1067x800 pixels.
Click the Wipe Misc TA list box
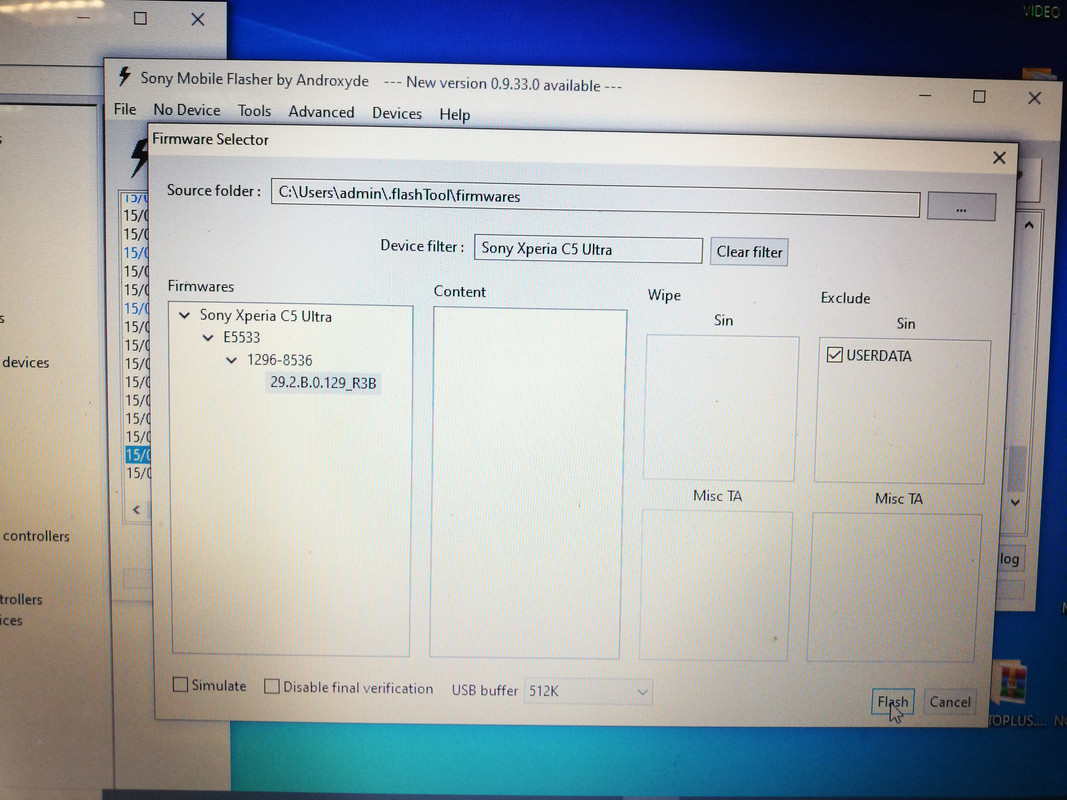[716, 585]
